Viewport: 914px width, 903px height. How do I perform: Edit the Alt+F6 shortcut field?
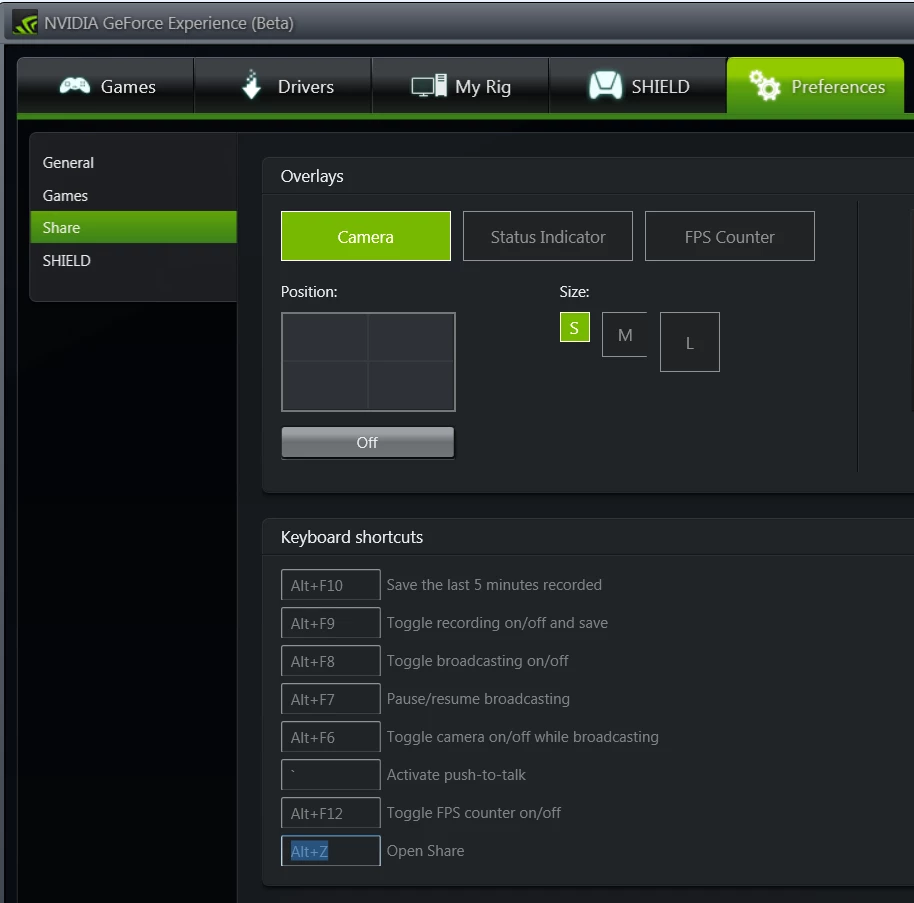331,737
